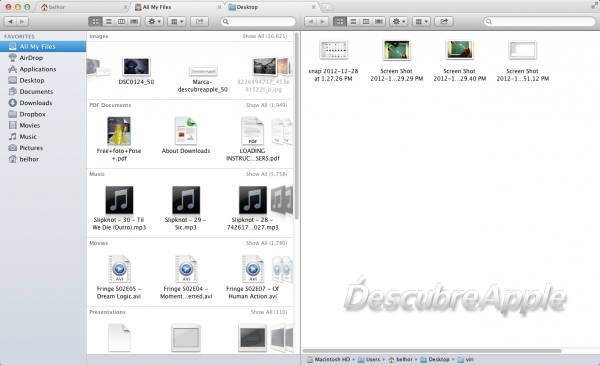Screen dimensions: 600x365
Task: Select list view in right pane
Action: [353, 21]
